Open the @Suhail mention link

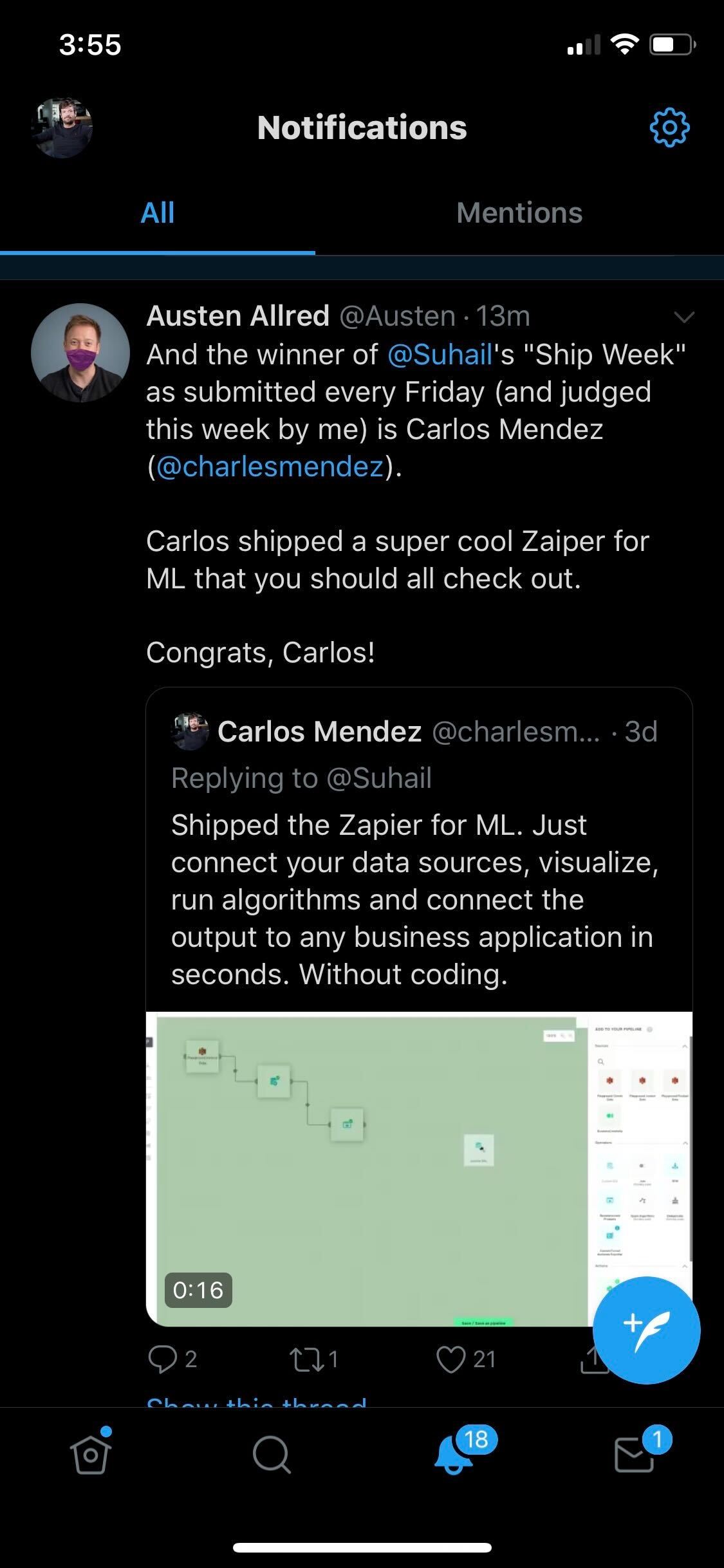[x=440, y=355]
